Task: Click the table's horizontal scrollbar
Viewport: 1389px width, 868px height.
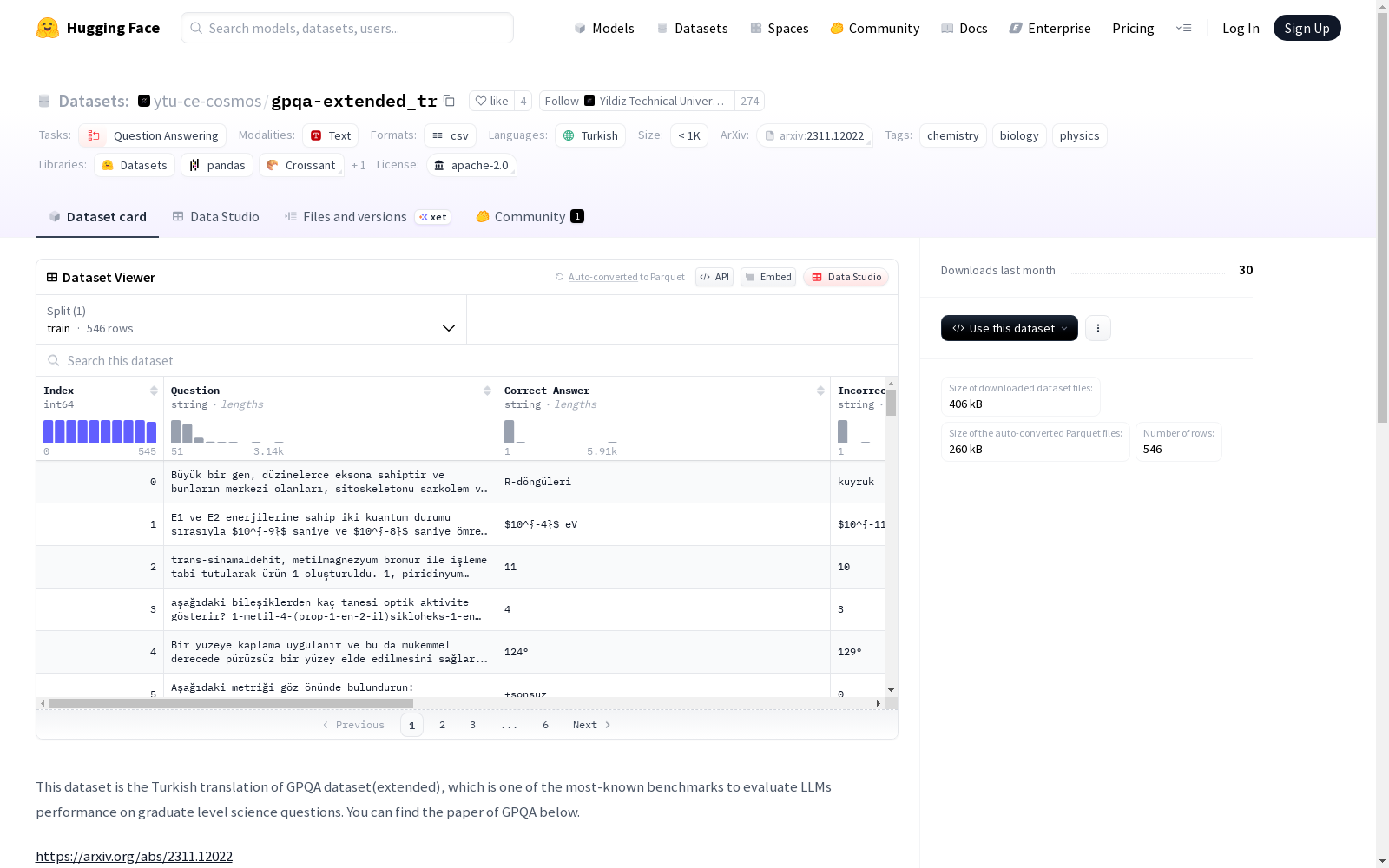Action: [231, 703]
